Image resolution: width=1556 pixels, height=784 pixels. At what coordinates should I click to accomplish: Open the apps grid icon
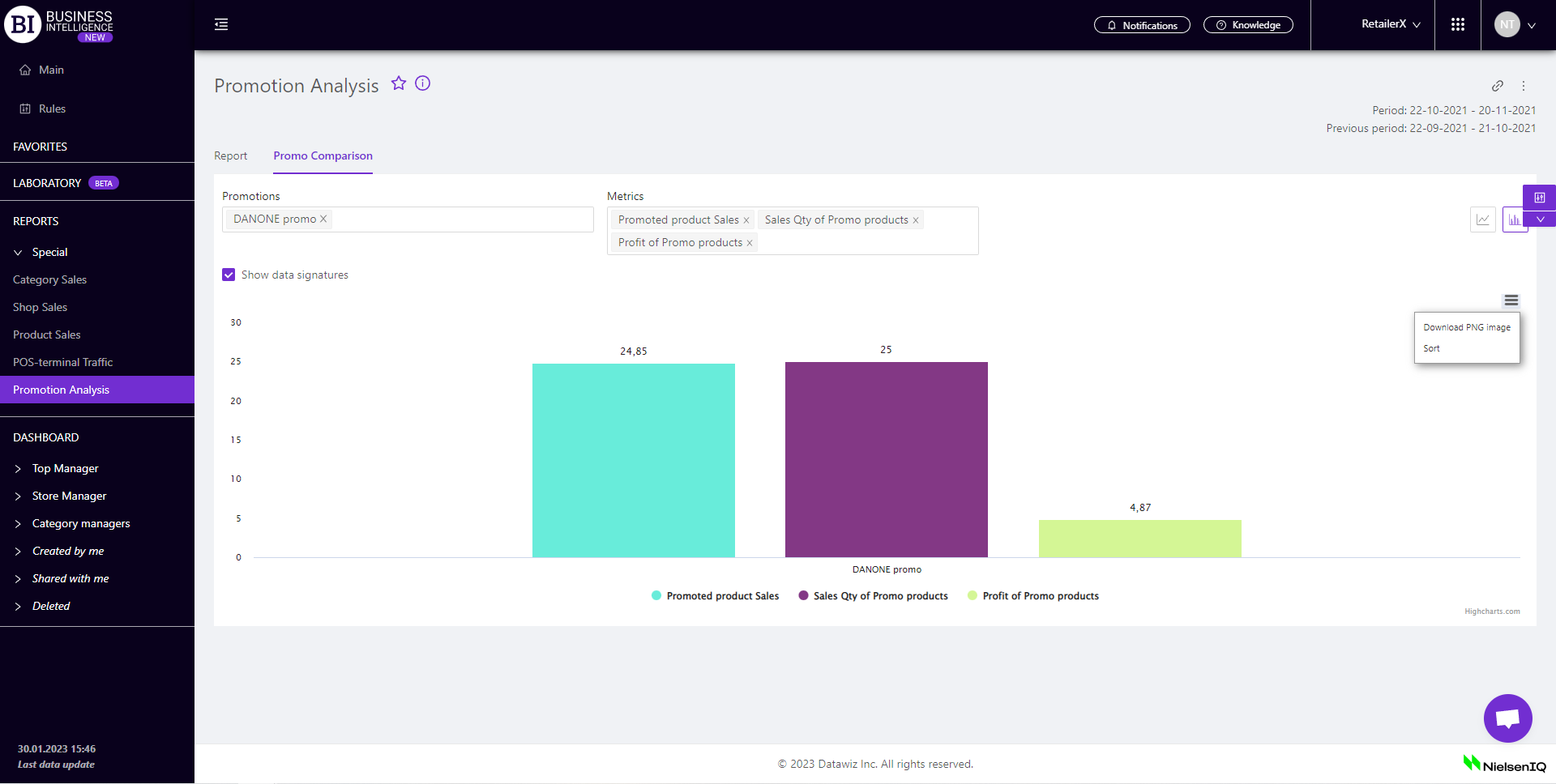[x=1457, y=25]
